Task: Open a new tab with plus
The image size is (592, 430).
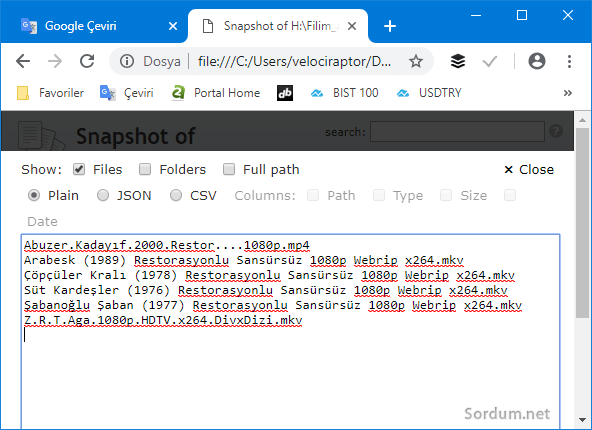Action: (390, 26)
